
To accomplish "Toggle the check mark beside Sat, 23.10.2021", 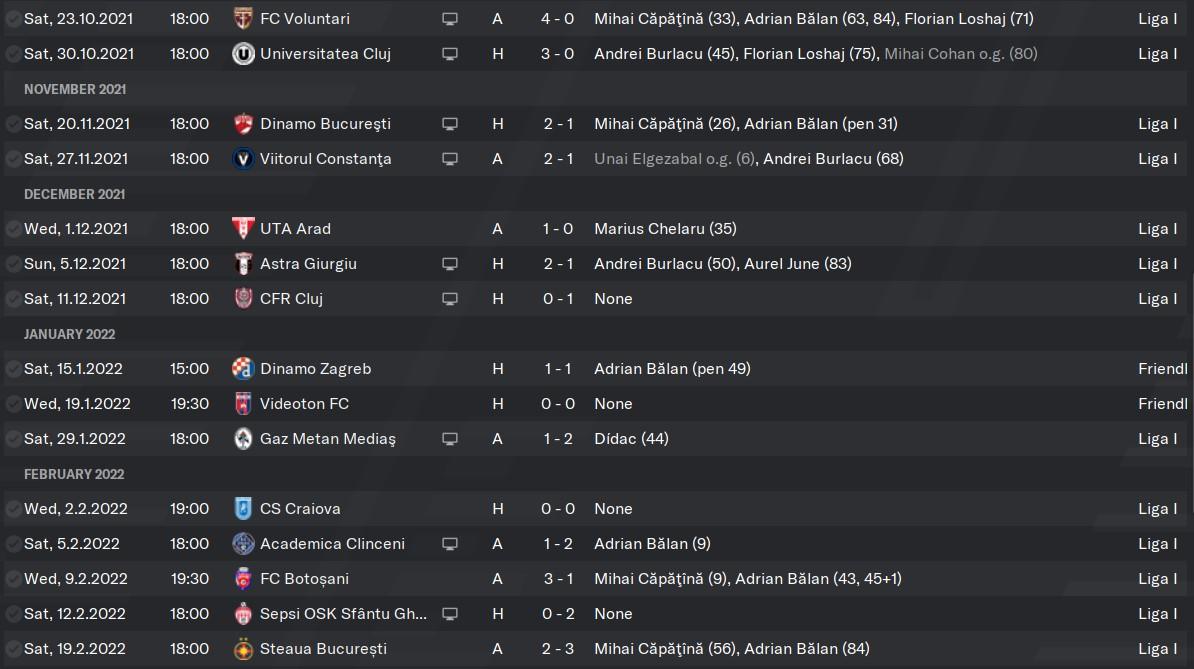I will point(13,18).
